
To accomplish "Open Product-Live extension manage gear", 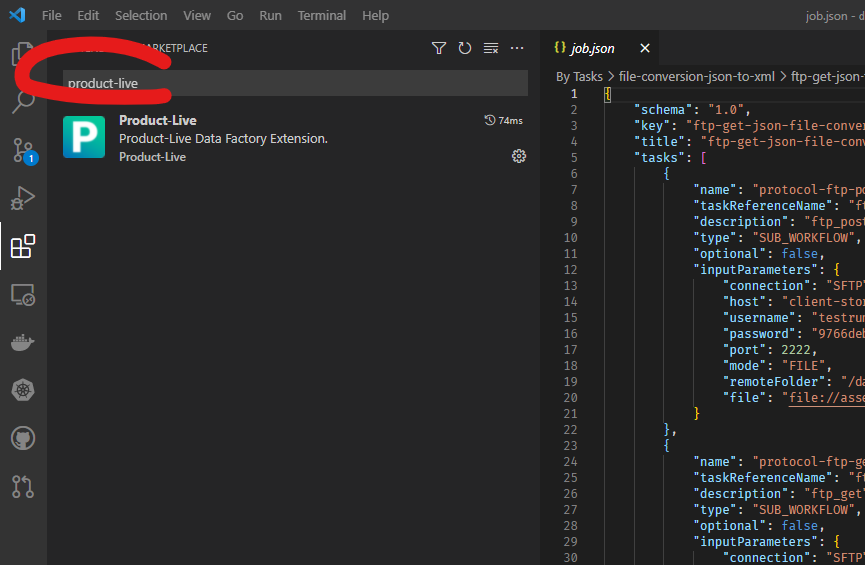I will (x=518, y=156).
